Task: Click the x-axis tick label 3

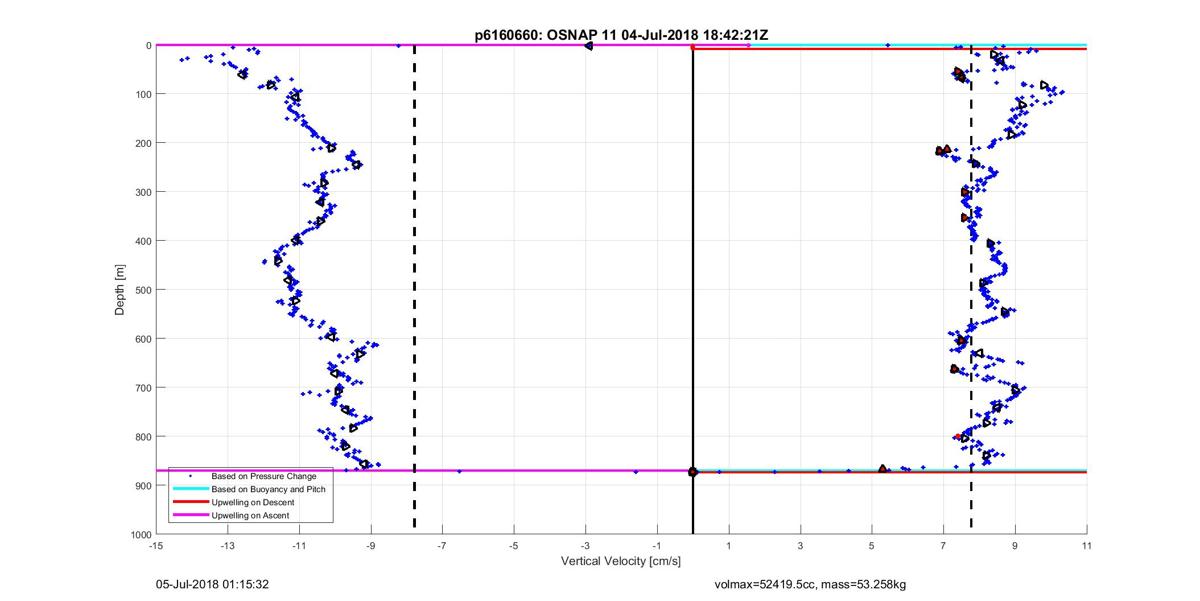Action: click(x=801, y=546)
